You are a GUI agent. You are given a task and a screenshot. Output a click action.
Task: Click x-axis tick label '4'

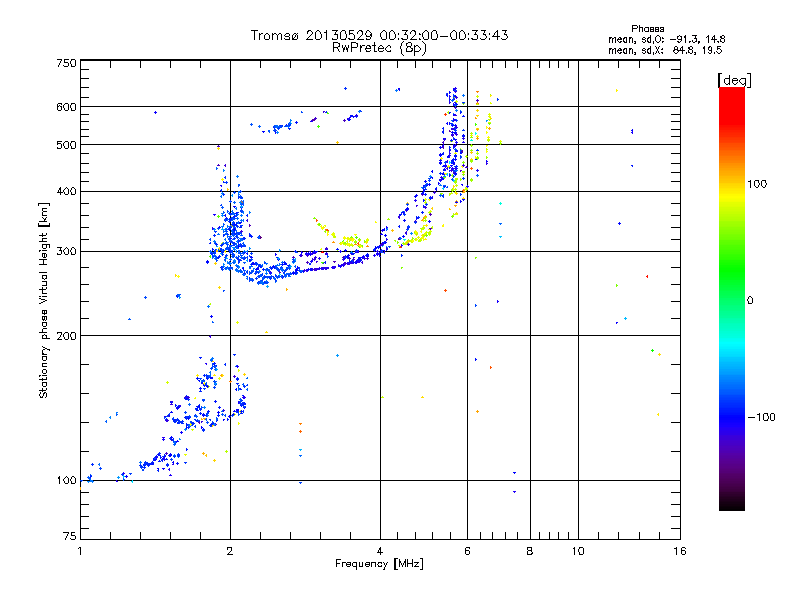[x=380, y=551]
